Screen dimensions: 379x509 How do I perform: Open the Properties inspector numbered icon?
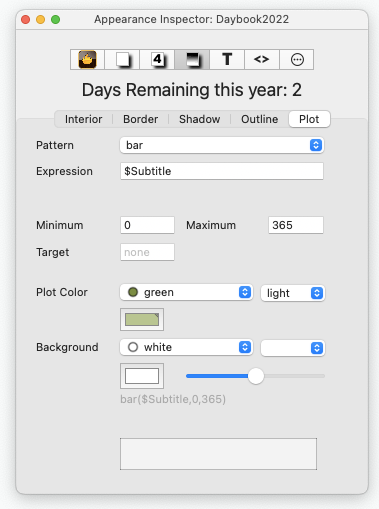coord(157,59)
